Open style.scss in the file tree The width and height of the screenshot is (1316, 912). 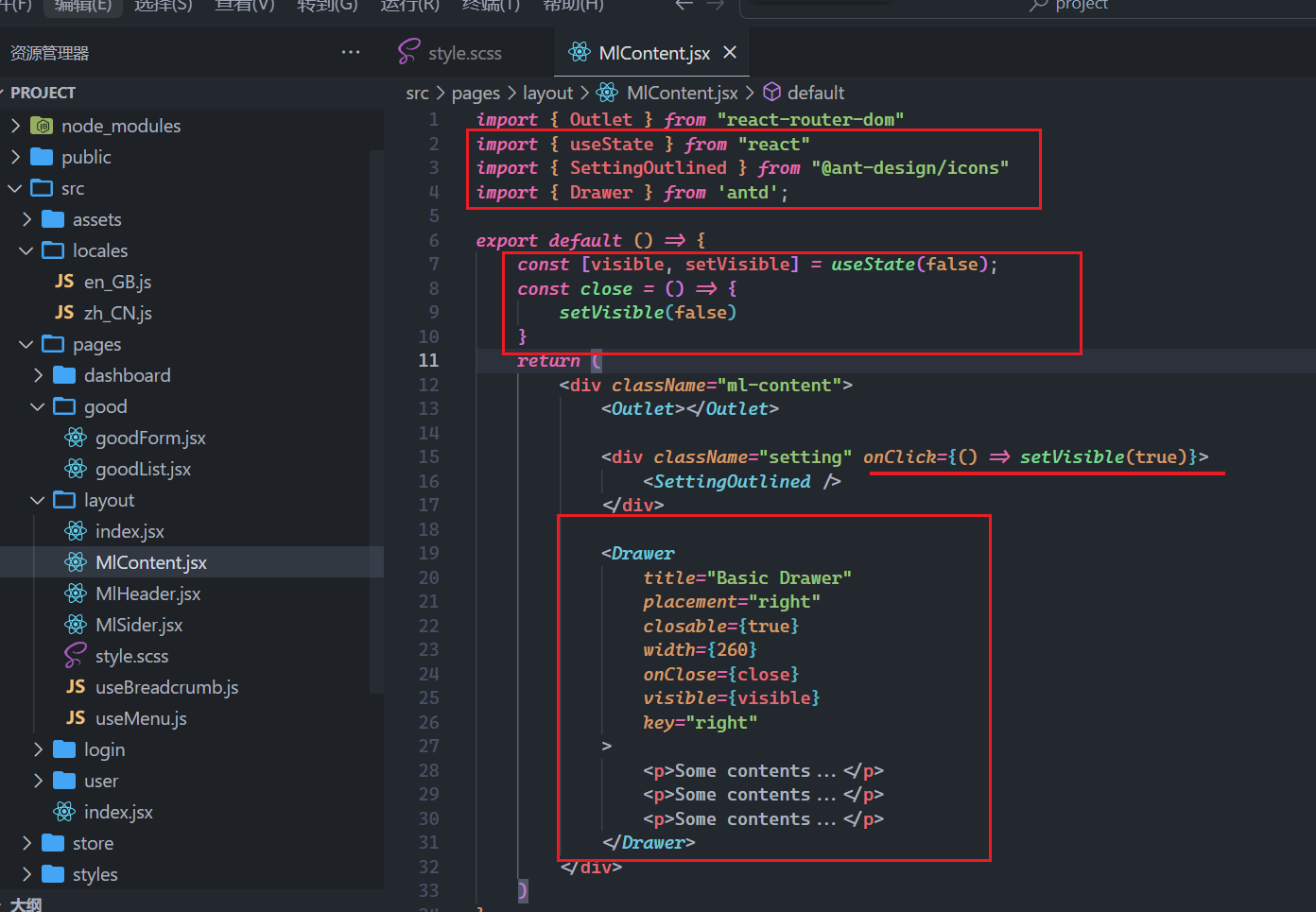click(131, 656)
